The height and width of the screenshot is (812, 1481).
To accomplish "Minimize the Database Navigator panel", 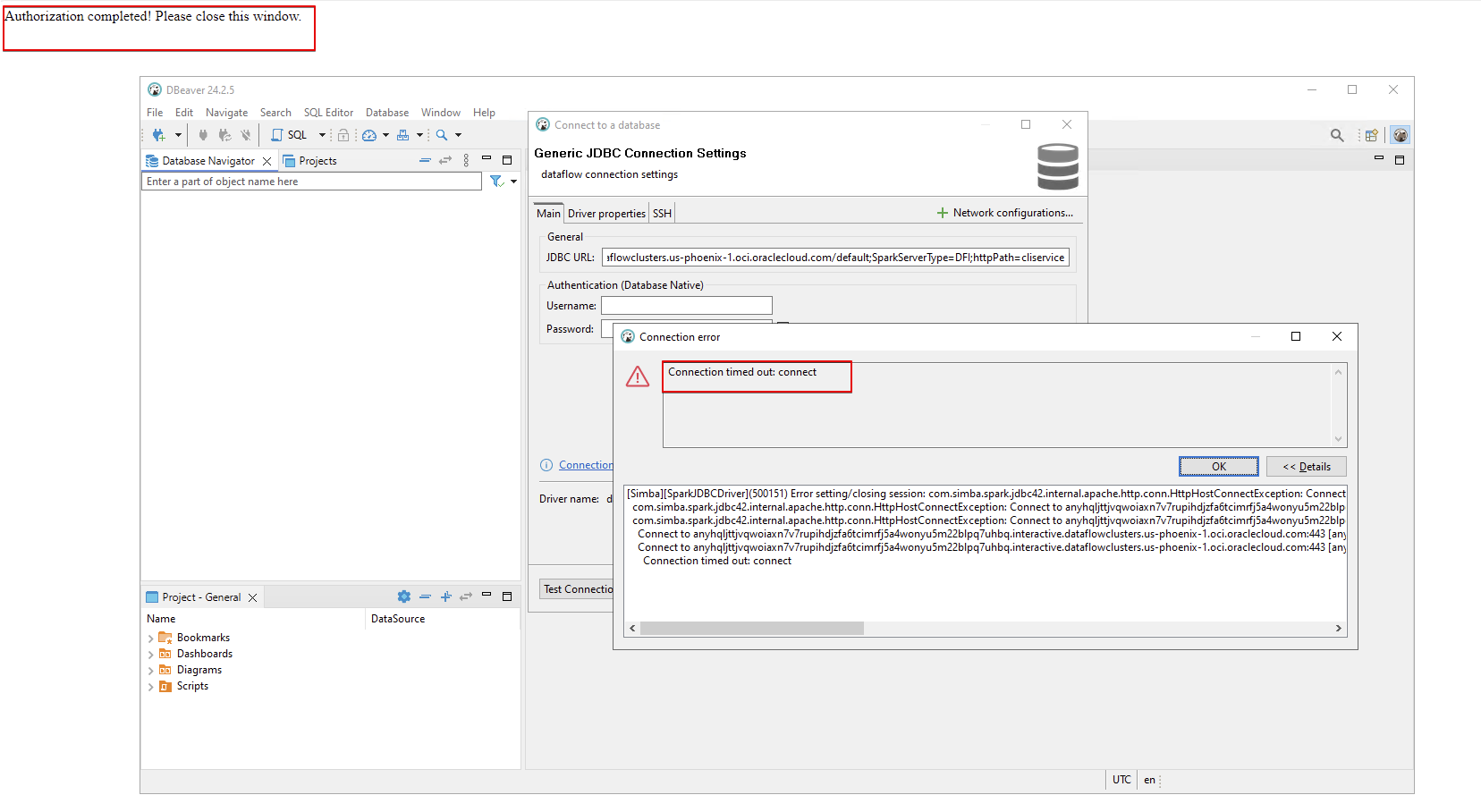I will tap(487, 158).
